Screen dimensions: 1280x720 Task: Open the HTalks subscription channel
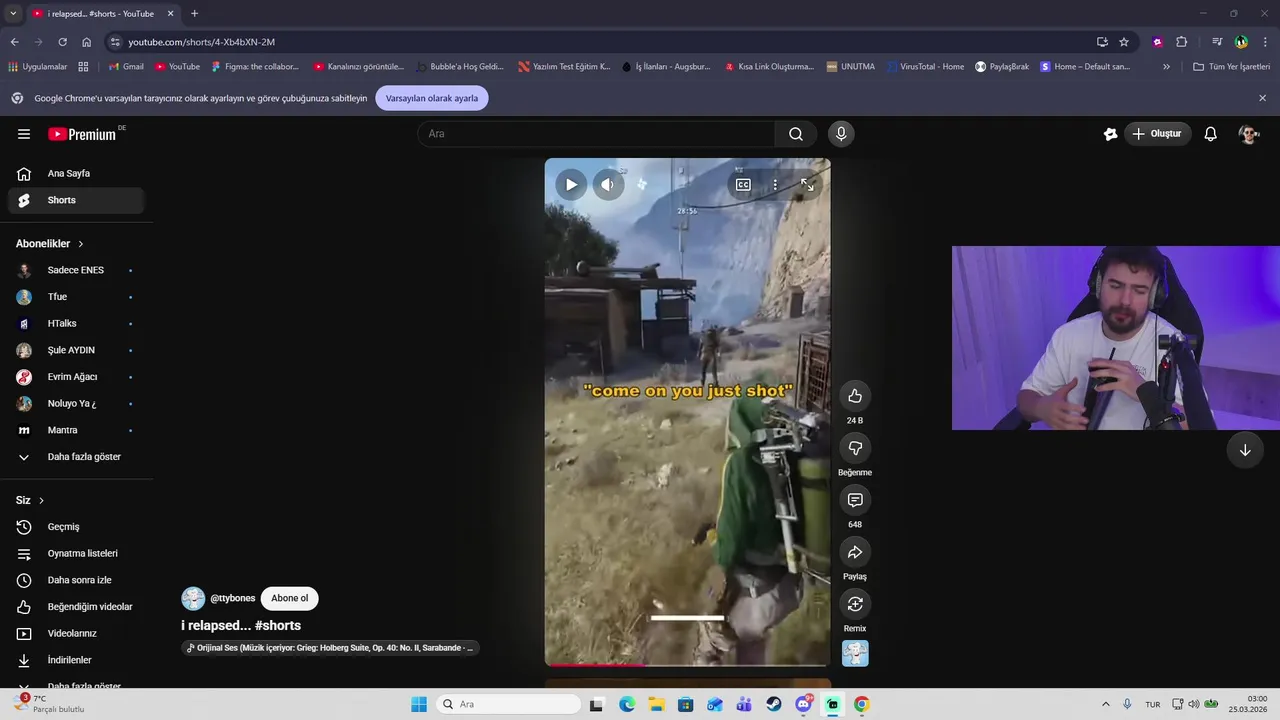click(76, 324)
